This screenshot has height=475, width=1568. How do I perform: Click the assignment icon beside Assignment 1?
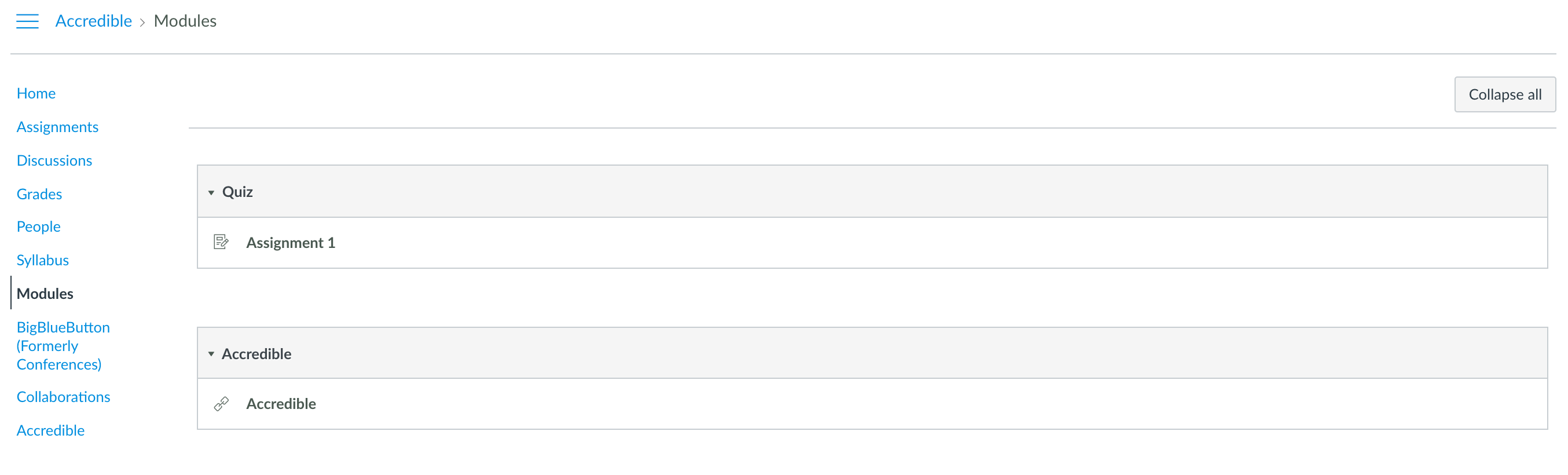point(221,242)
